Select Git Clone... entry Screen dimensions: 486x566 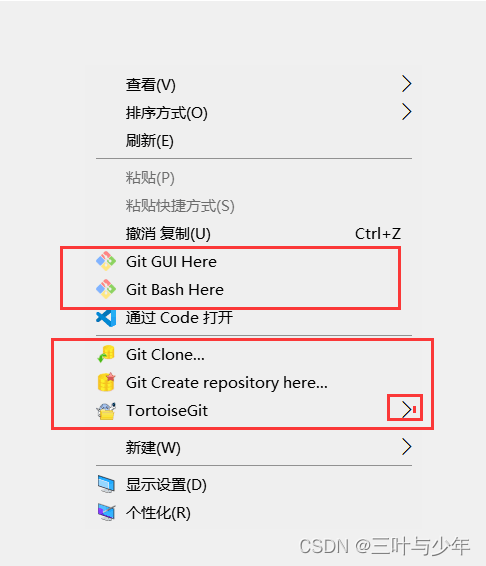point(253,354)
